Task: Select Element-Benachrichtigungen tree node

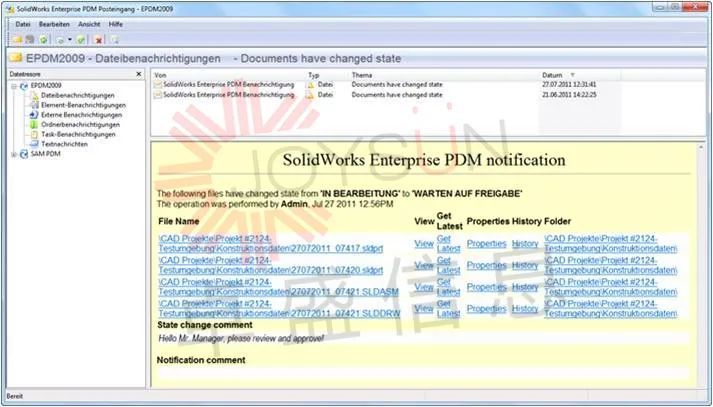Action: tap(79, 105)
